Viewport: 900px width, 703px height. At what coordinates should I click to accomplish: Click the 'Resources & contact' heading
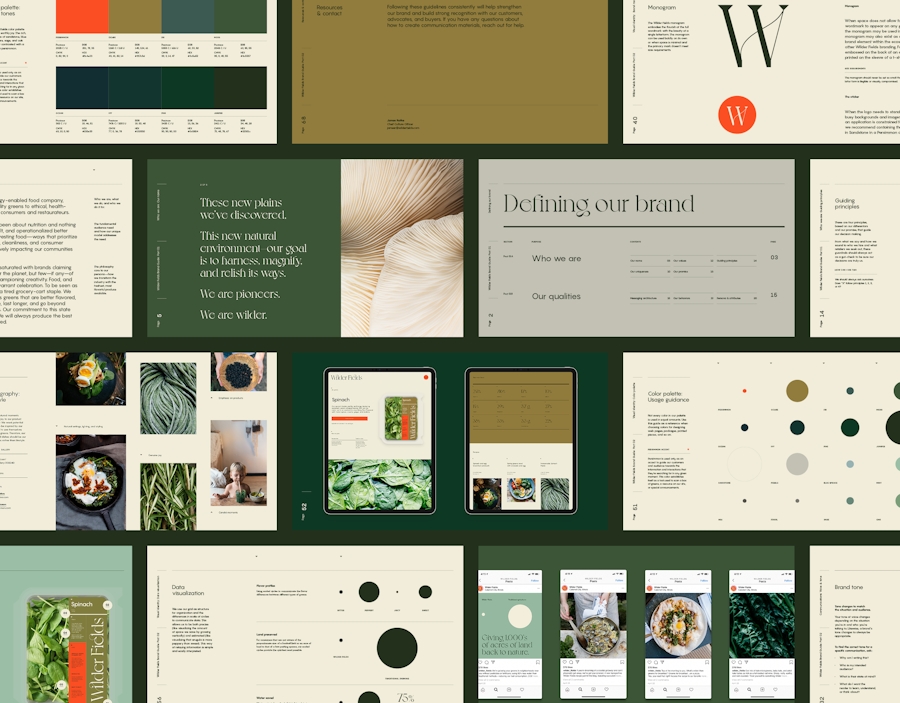329,10
